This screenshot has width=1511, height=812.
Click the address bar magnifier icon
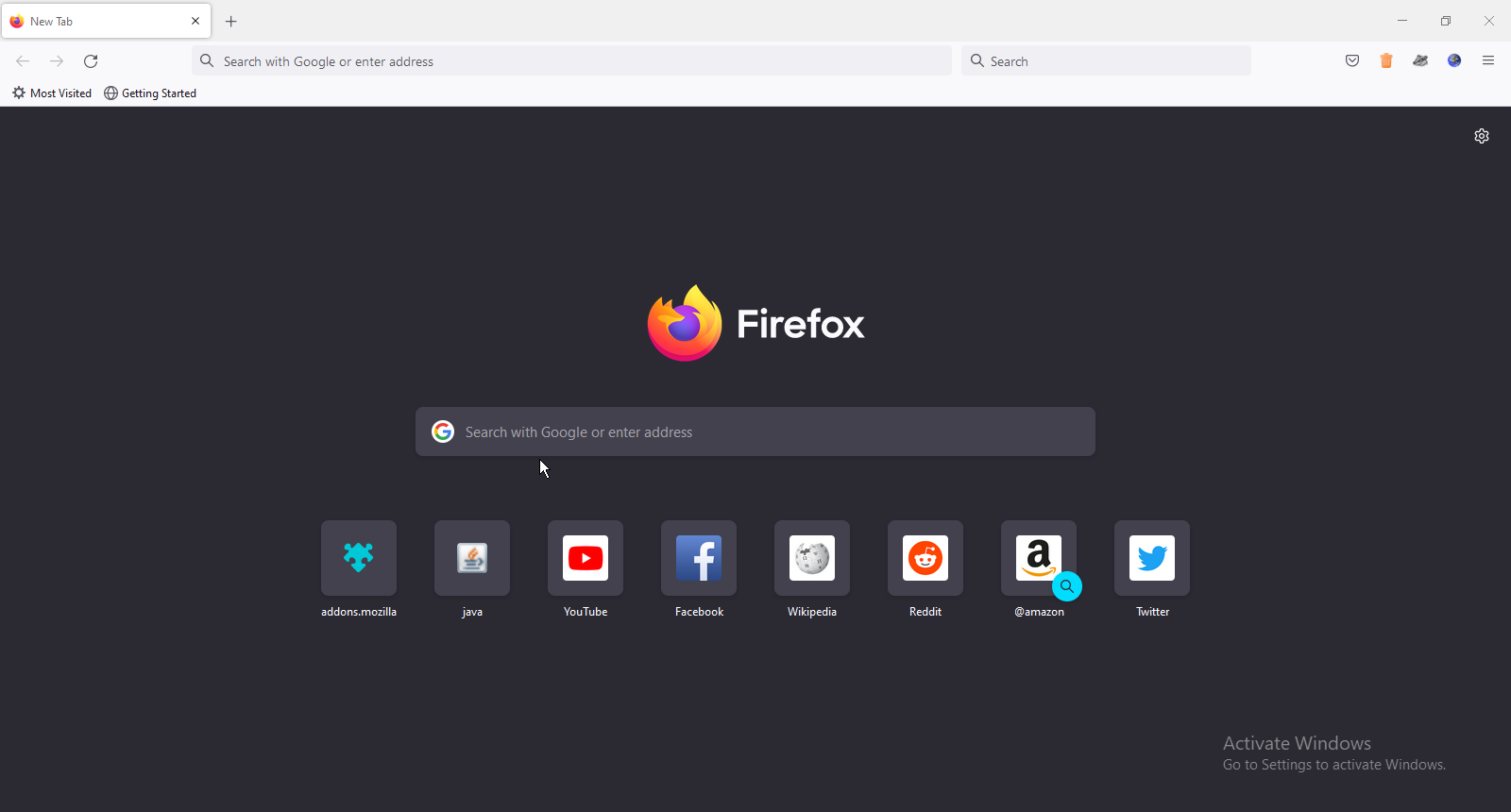tap(207, 61)
